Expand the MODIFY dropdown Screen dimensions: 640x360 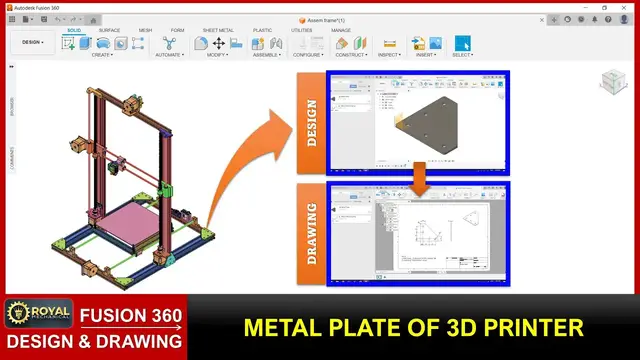click(217, 55)
